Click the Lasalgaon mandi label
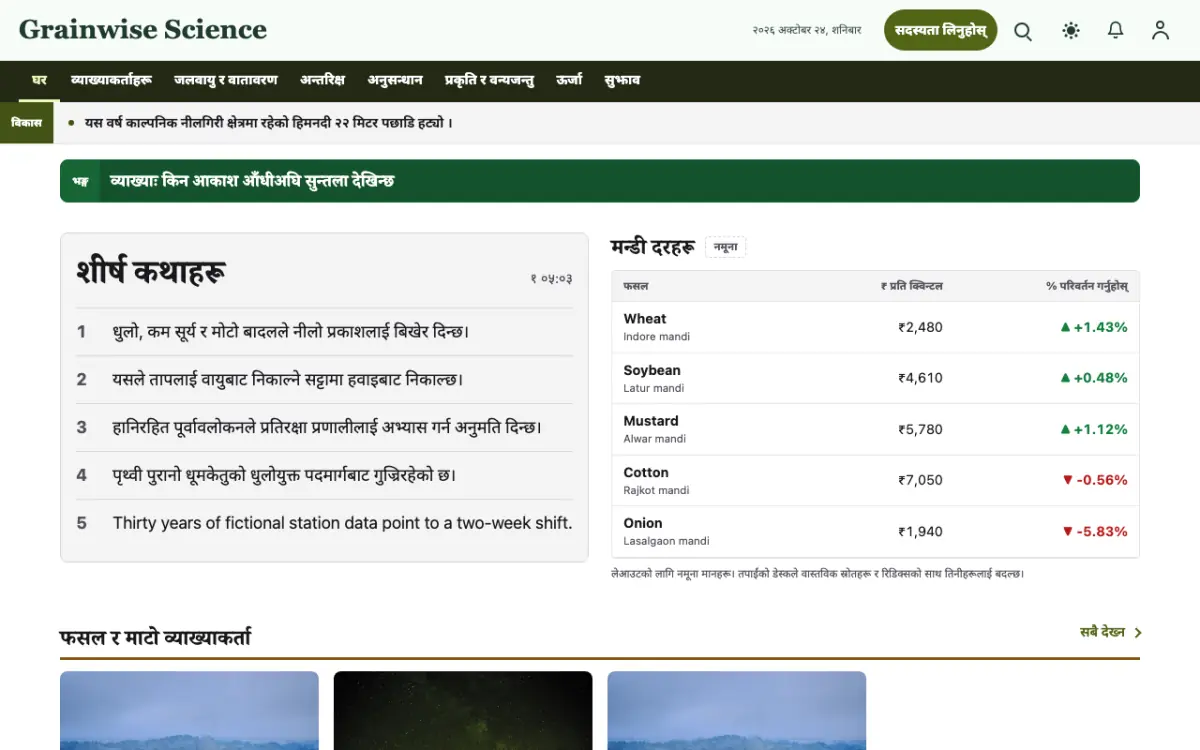The image size is (1200, 750). (666, 541)
